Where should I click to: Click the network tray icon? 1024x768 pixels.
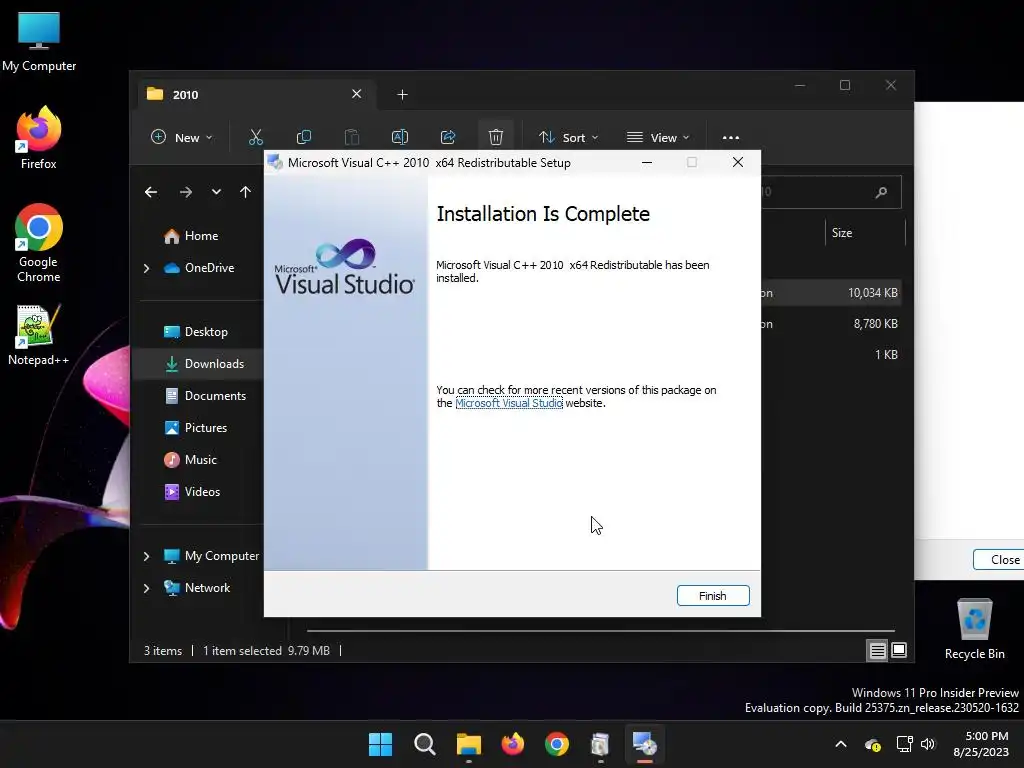(904, 744)
